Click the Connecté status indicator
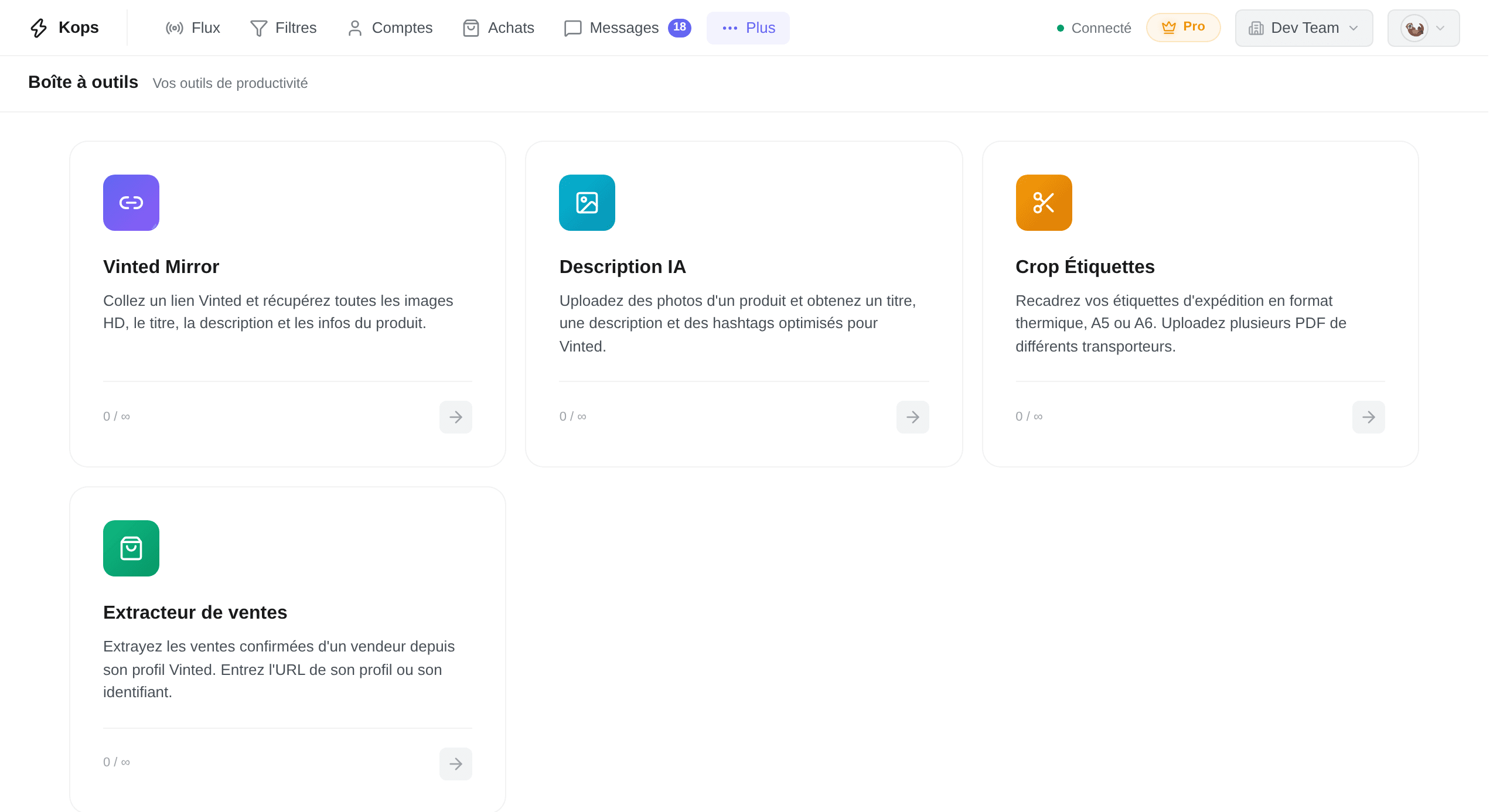The width and height of the screenshot is (1500, 812). [x=1094, y=28]
